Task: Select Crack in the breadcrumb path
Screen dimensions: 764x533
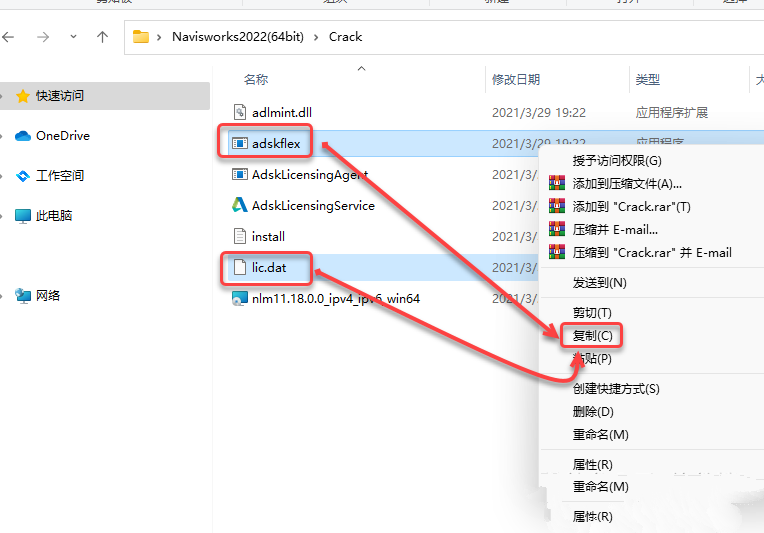Action: [345, 37]
